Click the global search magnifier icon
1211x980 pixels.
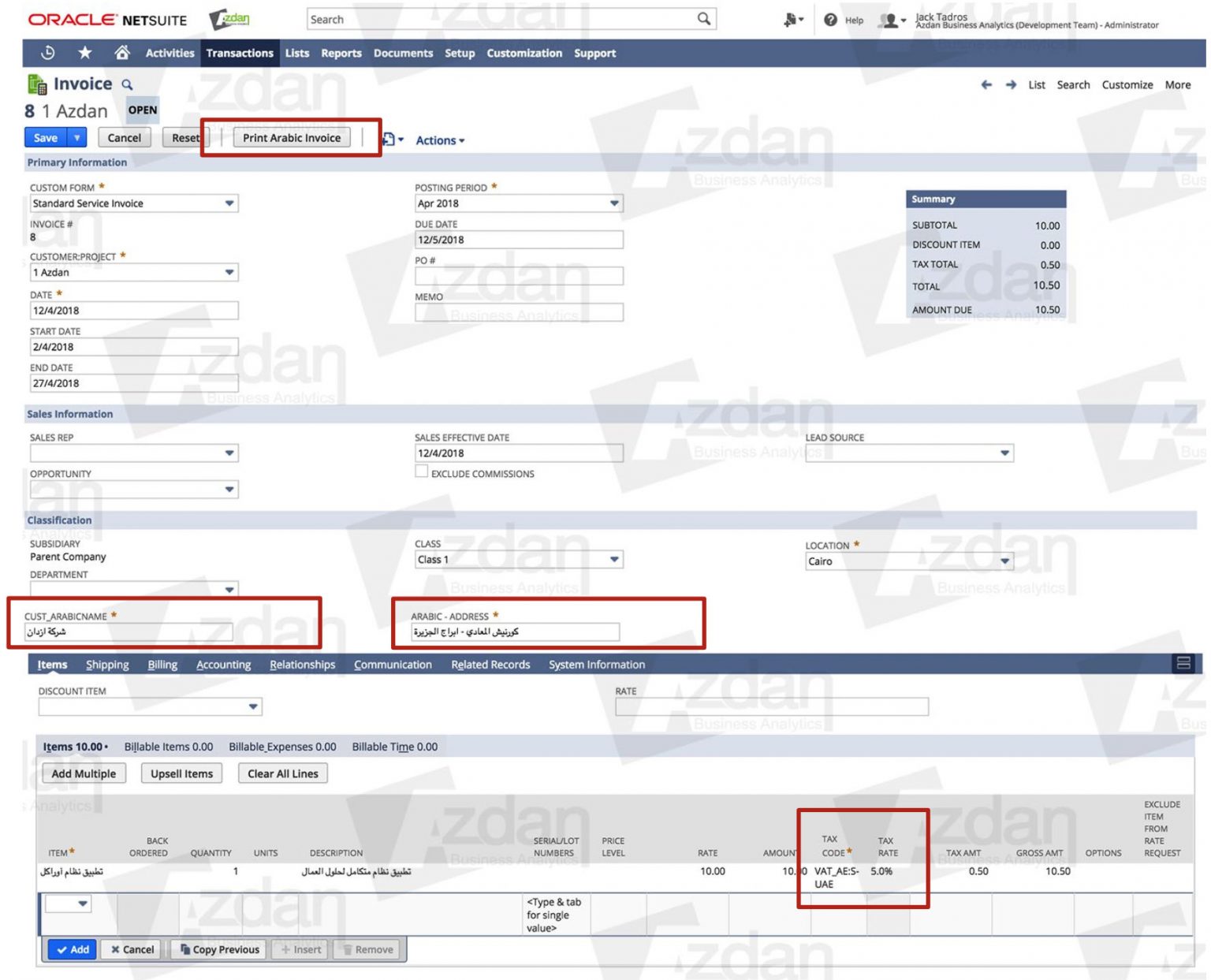[x=704, y=19]
